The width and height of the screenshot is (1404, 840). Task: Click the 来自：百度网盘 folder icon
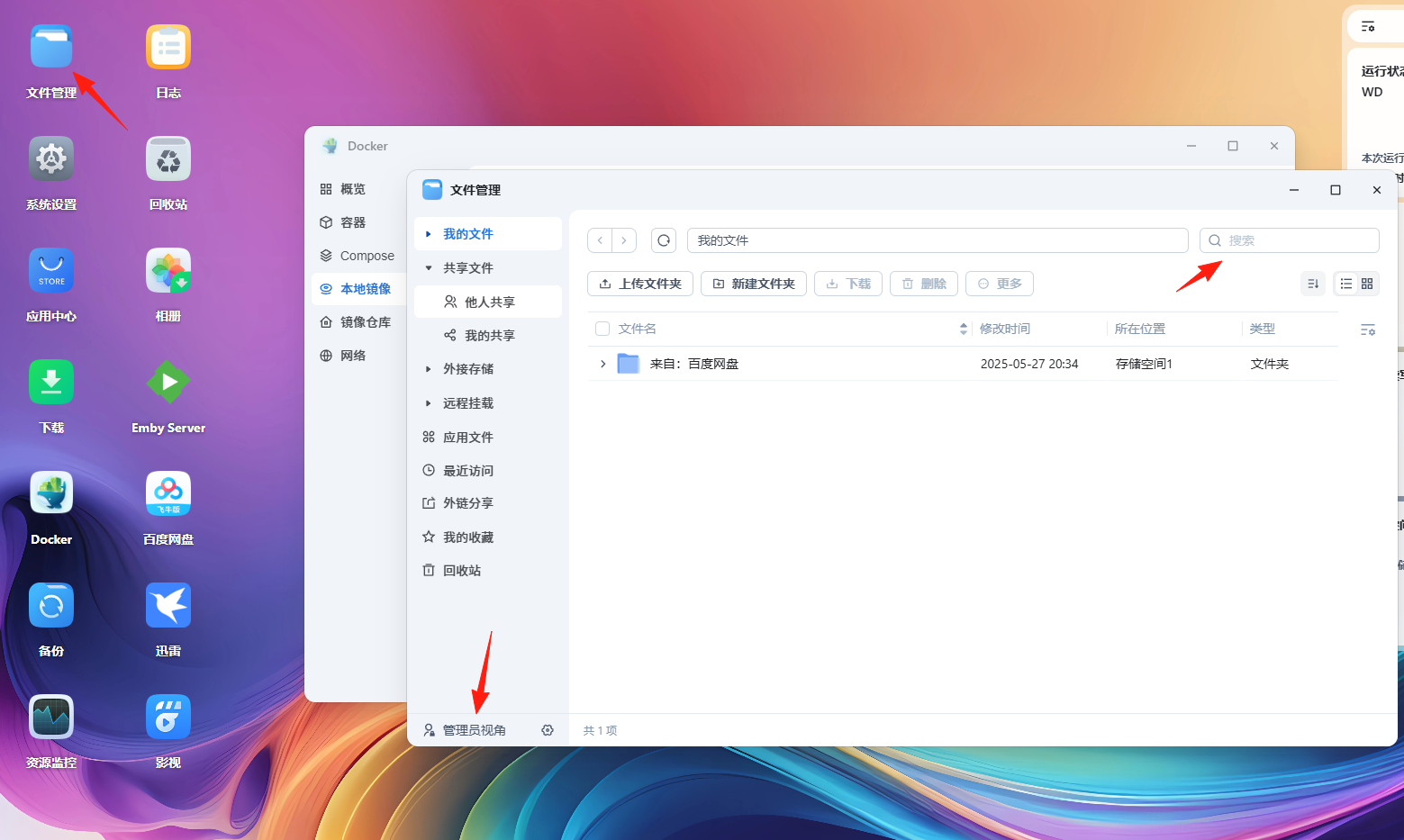629,364
